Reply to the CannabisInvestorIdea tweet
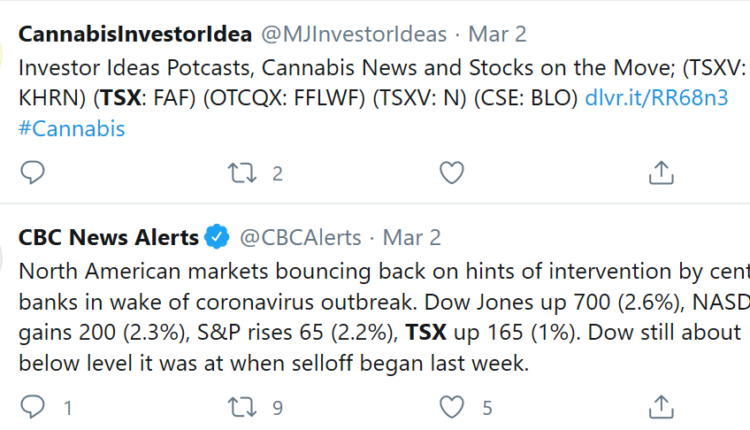The image size is (750, 430). pos(33,173)
